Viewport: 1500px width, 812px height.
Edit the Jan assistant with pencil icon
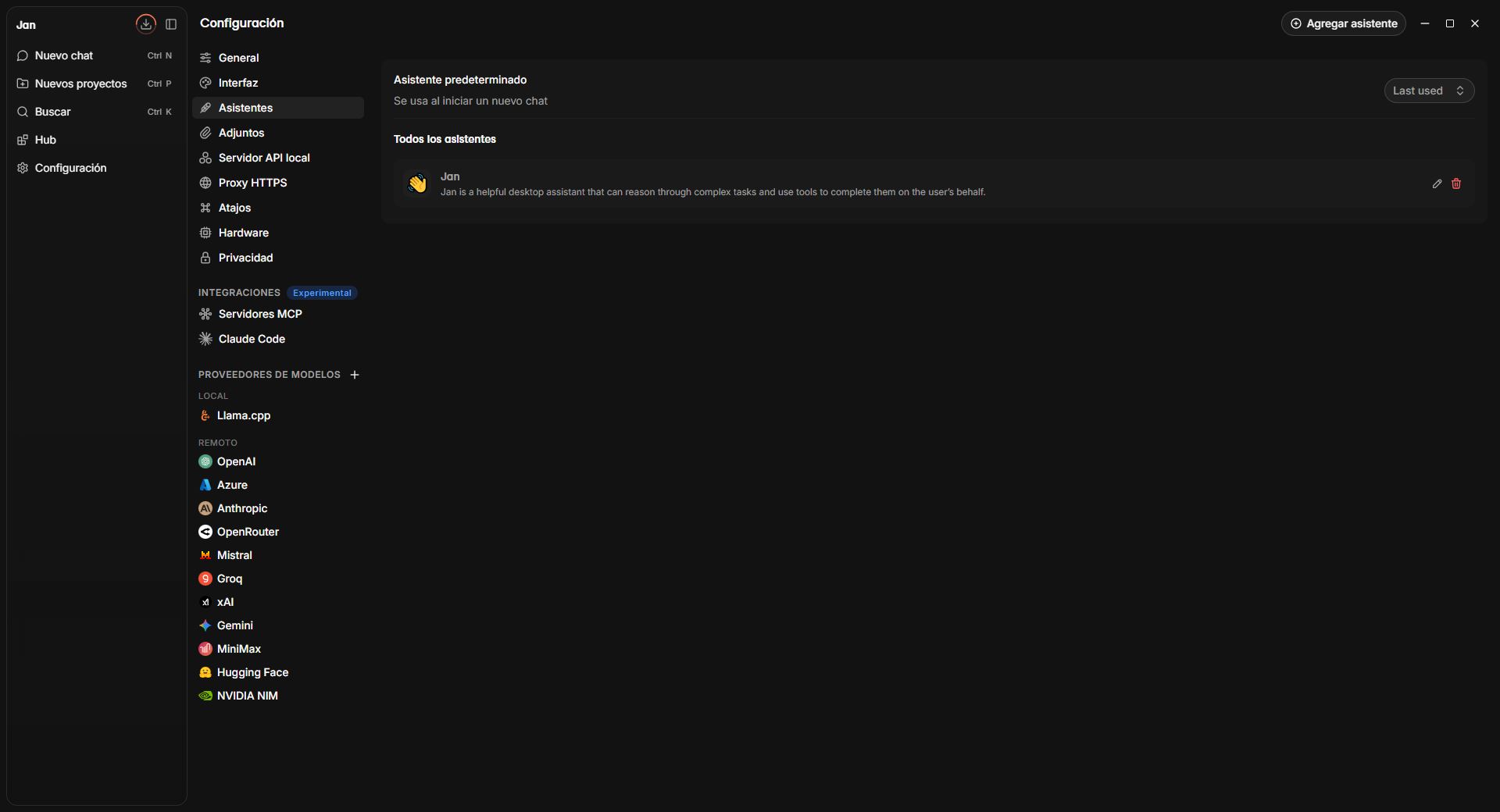tap(1437, 183)
